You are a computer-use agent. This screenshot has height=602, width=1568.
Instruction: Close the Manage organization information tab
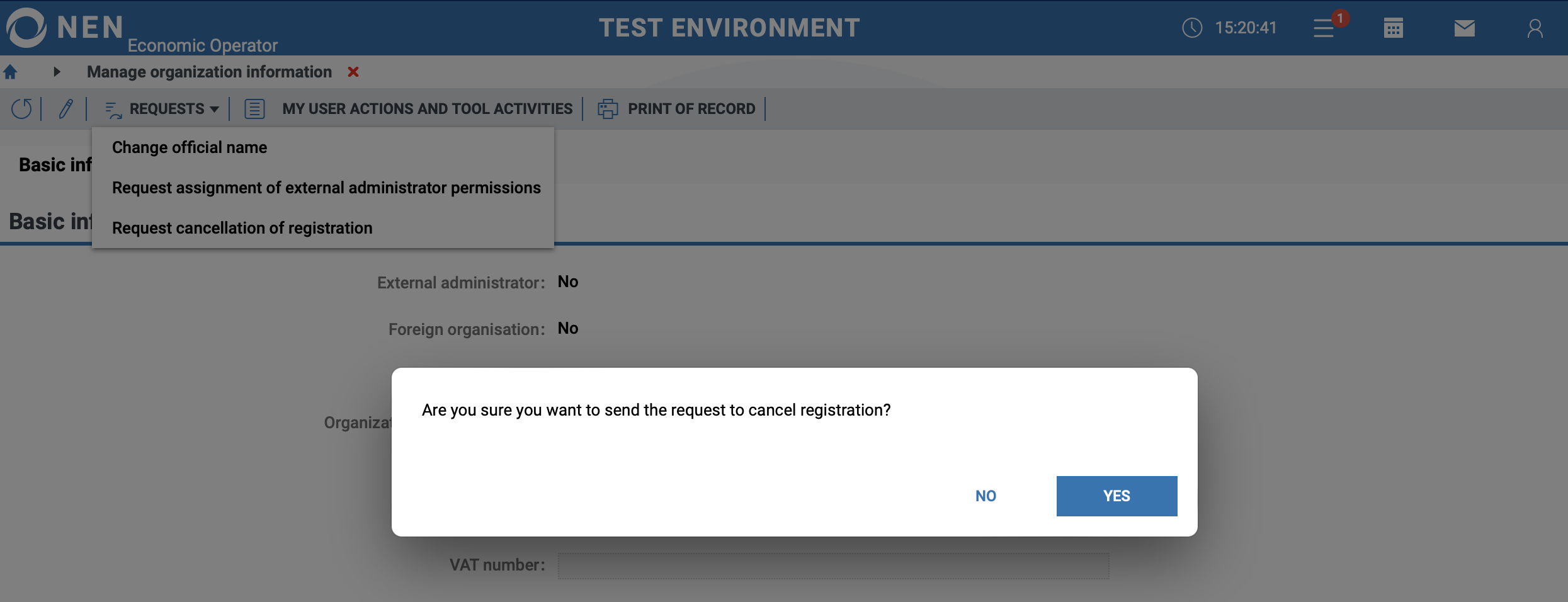click(x=353, y=72)
